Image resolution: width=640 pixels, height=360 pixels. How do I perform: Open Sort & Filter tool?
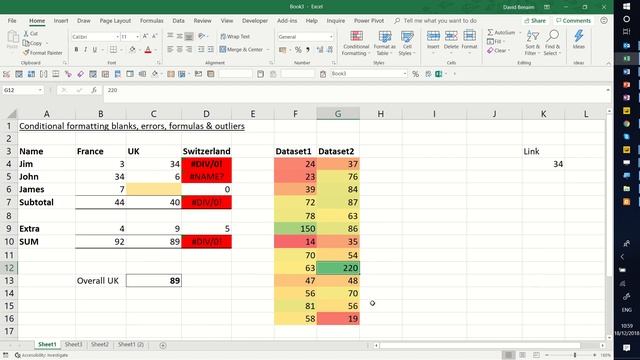click(532, 42)
